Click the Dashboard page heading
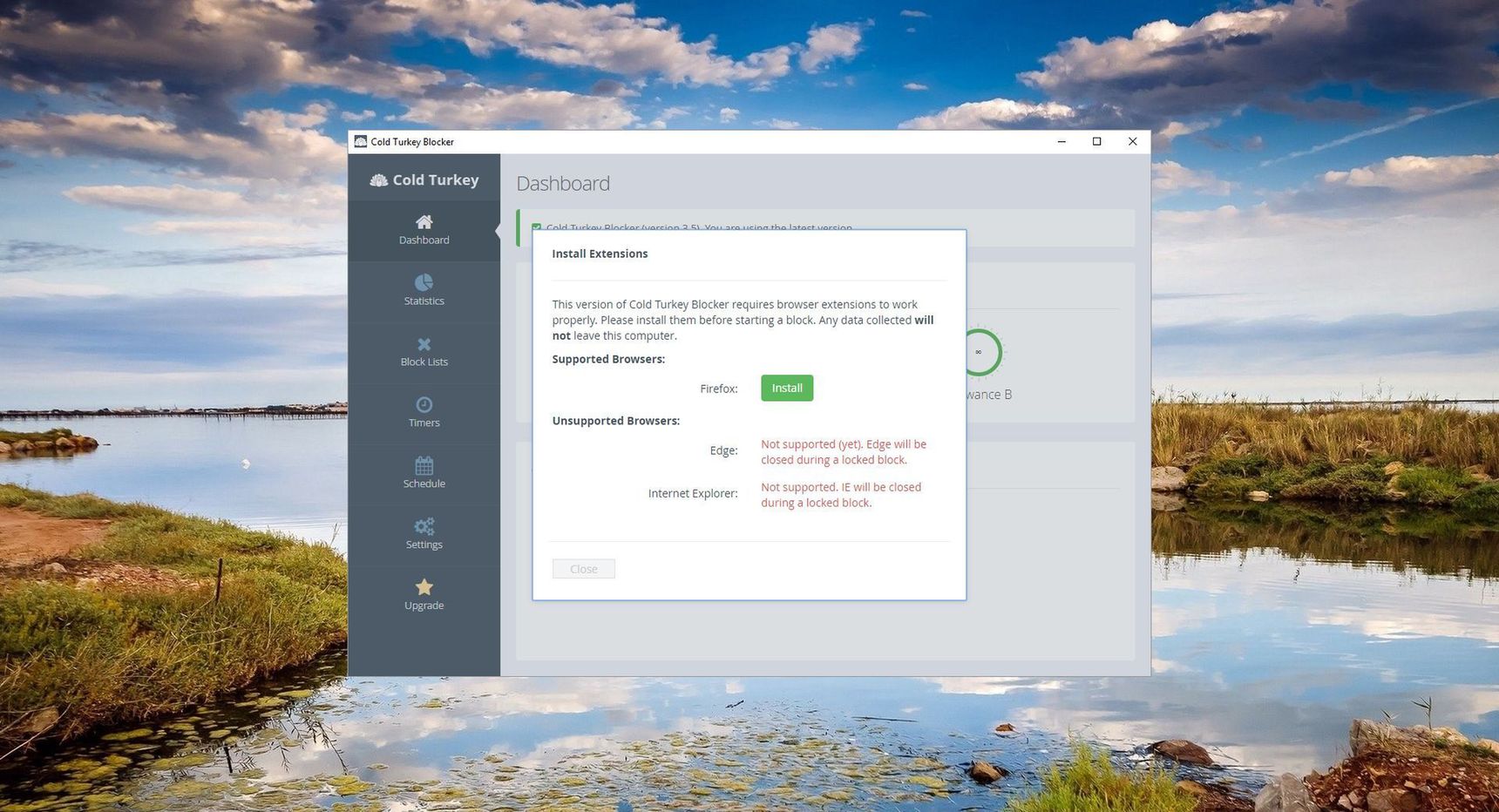1499x812 pixels. 563,184
